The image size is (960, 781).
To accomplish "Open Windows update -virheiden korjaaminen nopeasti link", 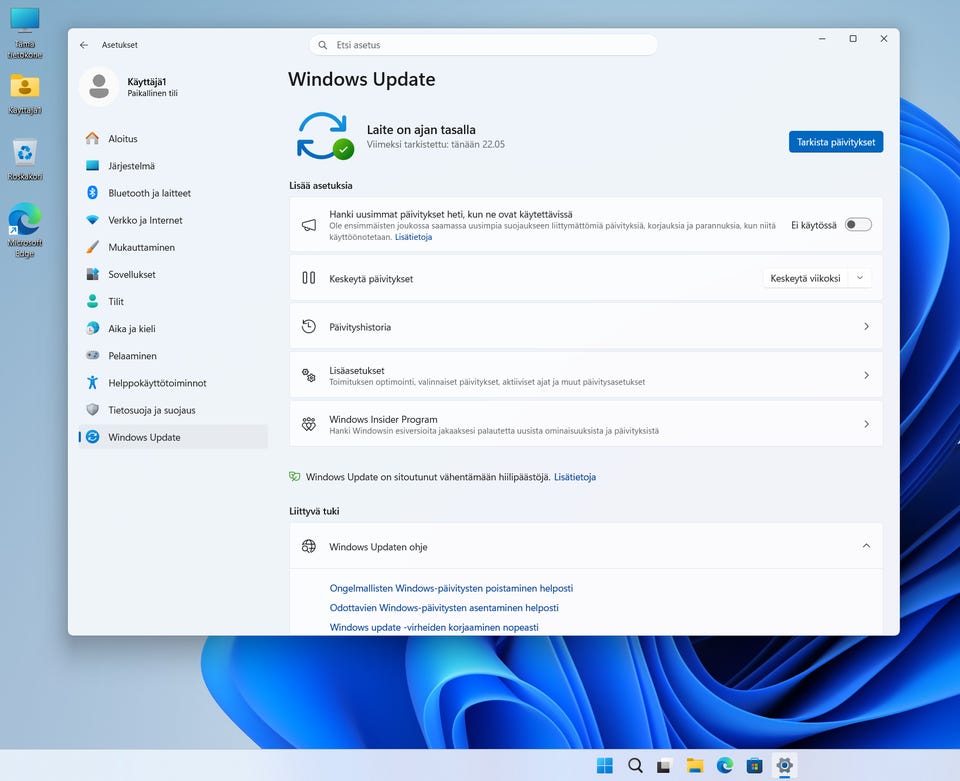I will (x=434, y=627).
